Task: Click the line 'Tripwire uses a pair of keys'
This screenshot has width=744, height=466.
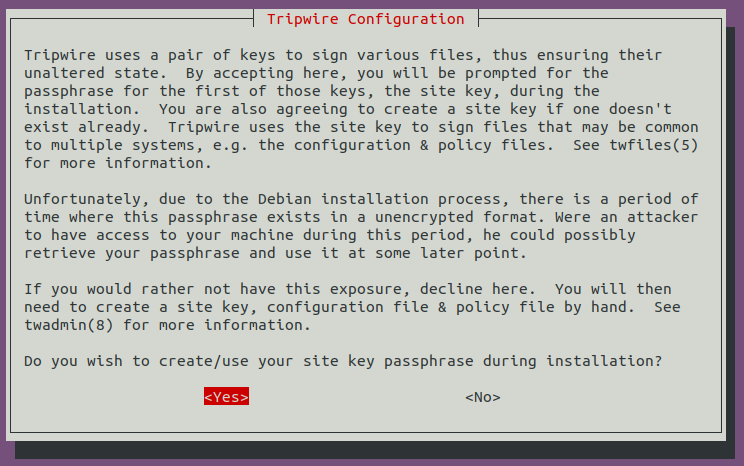Action: pyautogui.click(x=343, y=55)
